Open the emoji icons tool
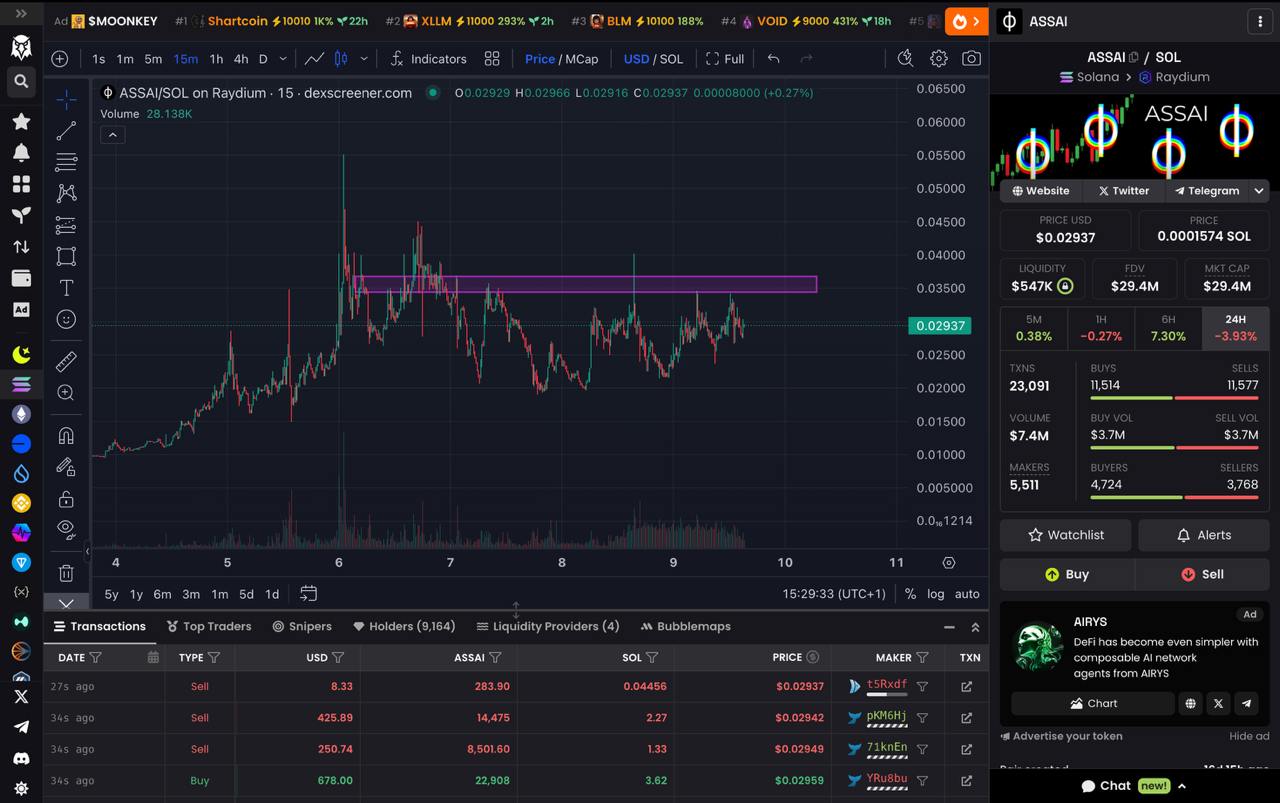The width and height of the screenshot is (1280, 803). [66, 319]
